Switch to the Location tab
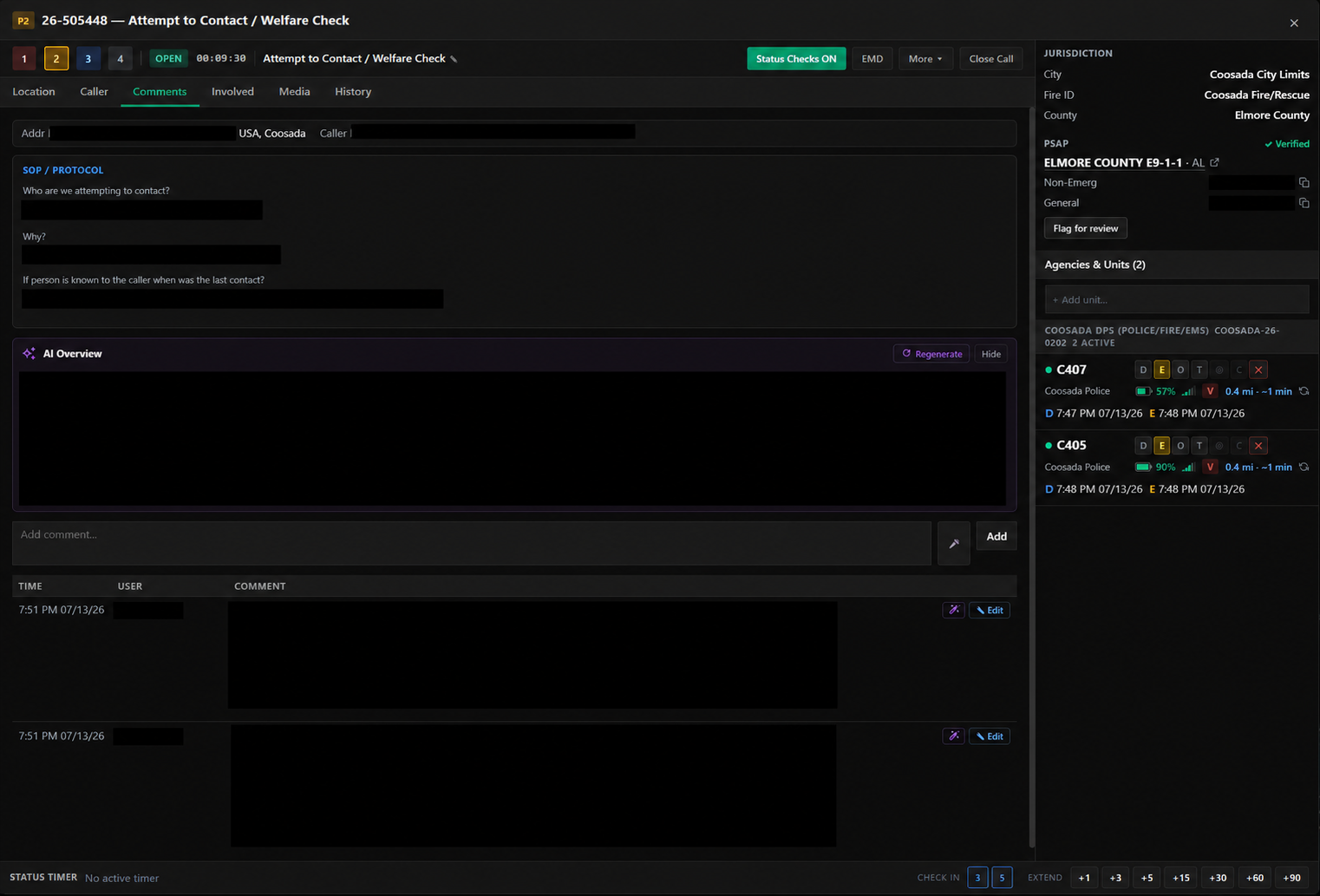Viewport: 1320px width, 896px height. pyautogui.click(x=34, y=92)
